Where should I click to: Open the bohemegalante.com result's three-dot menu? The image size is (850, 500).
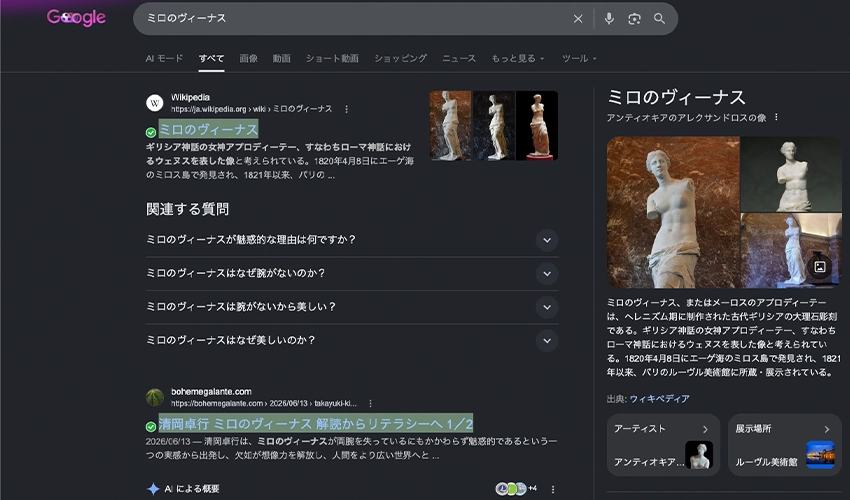click(370, 403)
